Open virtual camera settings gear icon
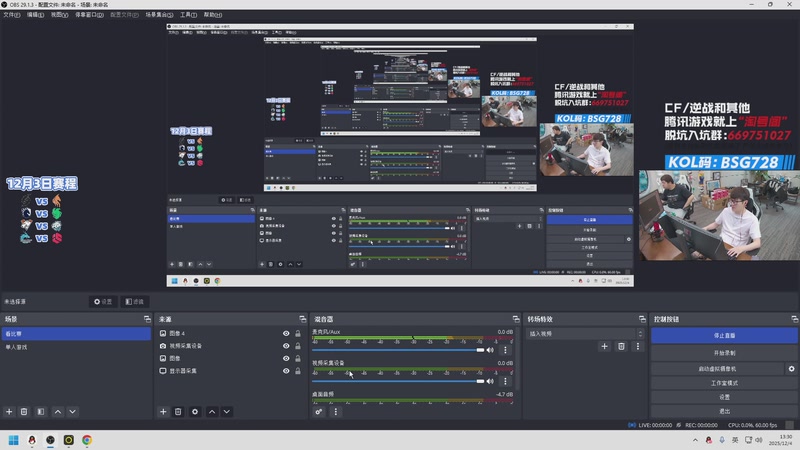This screenshot has width=800, height=450. pos(791,368)
